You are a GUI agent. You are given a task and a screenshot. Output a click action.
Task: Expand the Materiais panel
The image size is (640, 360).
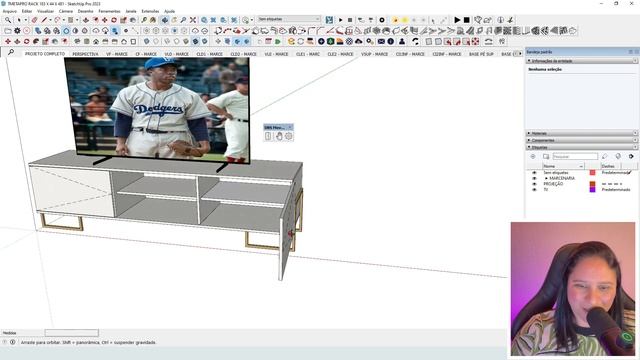point(529,133)
